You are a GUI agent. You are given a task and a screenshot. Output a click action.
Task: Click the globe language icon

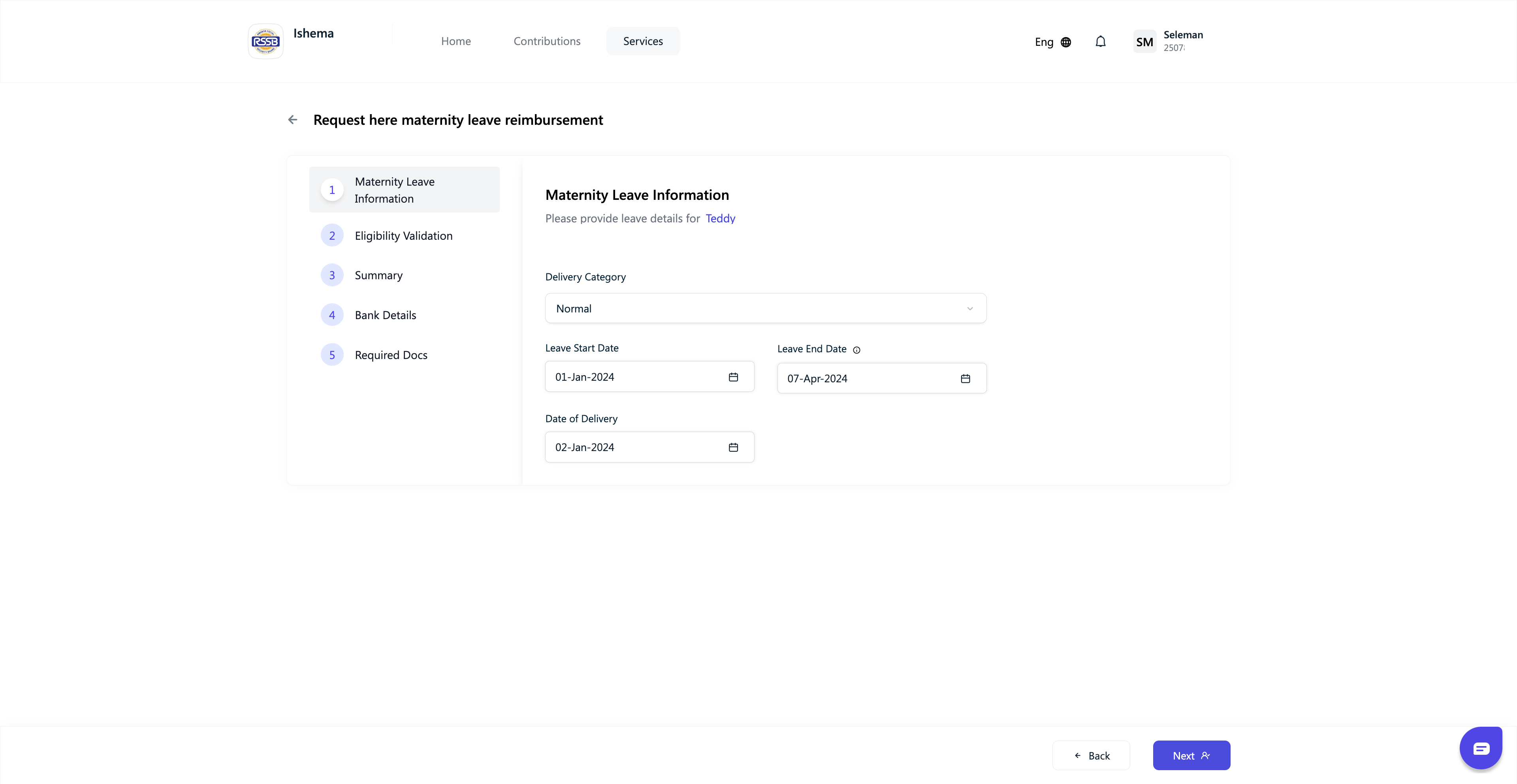point(1066,42)
